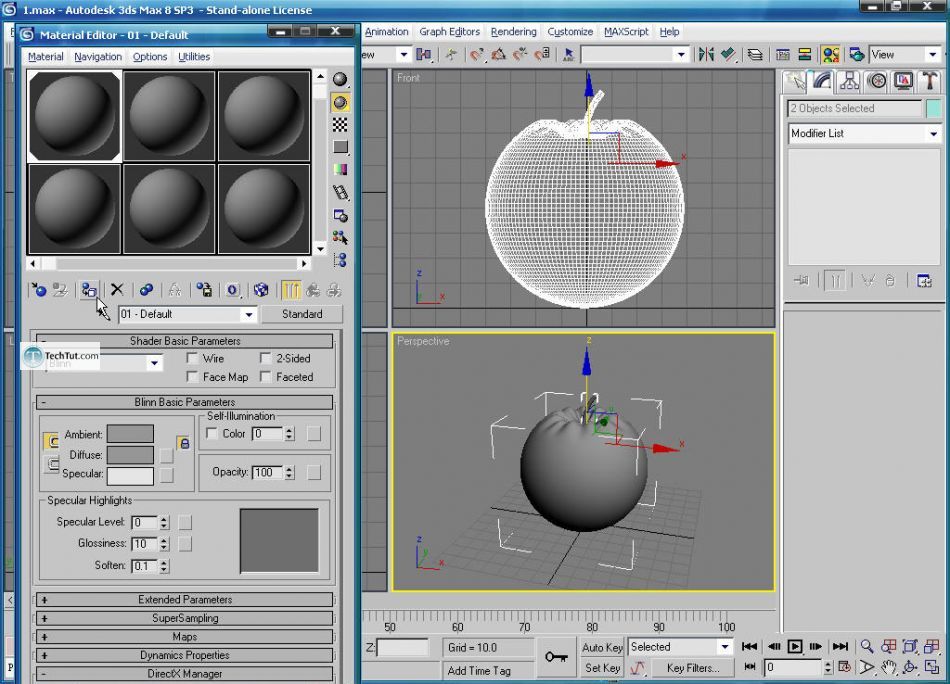Open the Hierarchy command panel tab
The height and width of the screenshot is (684, 950).
tap(849, 81)
